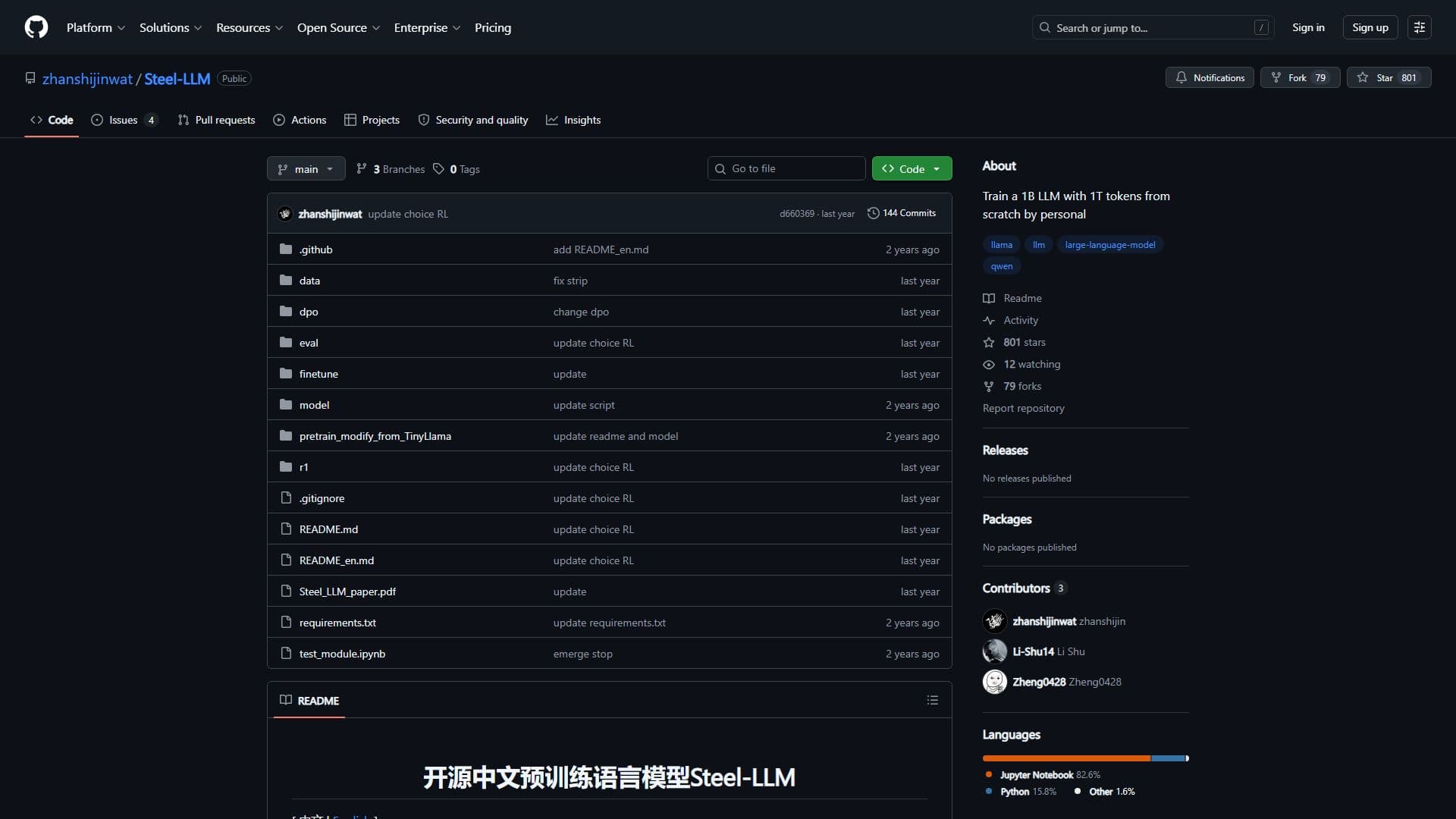The image size is (1456, 819).
Task: Open appearance settings icon next to Sign up
Action: coord(1420,27)
